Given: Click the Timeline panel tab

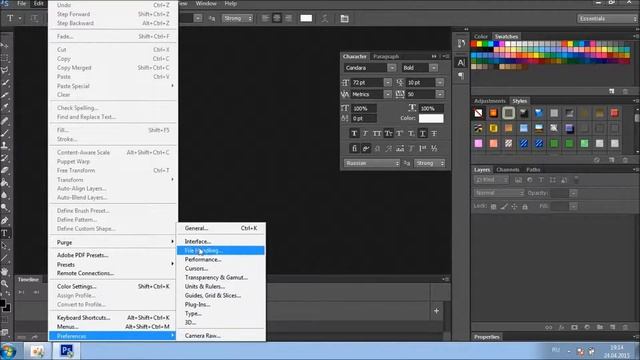Looking at the screenshot, I should click(x=28, y=280).
